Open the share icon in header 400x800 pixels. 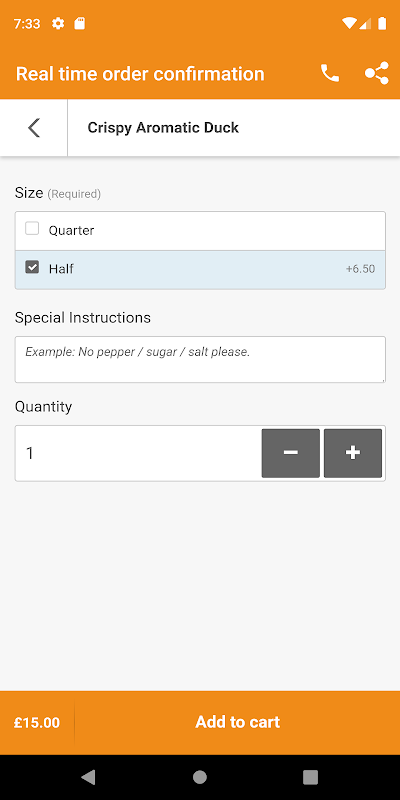377,74
